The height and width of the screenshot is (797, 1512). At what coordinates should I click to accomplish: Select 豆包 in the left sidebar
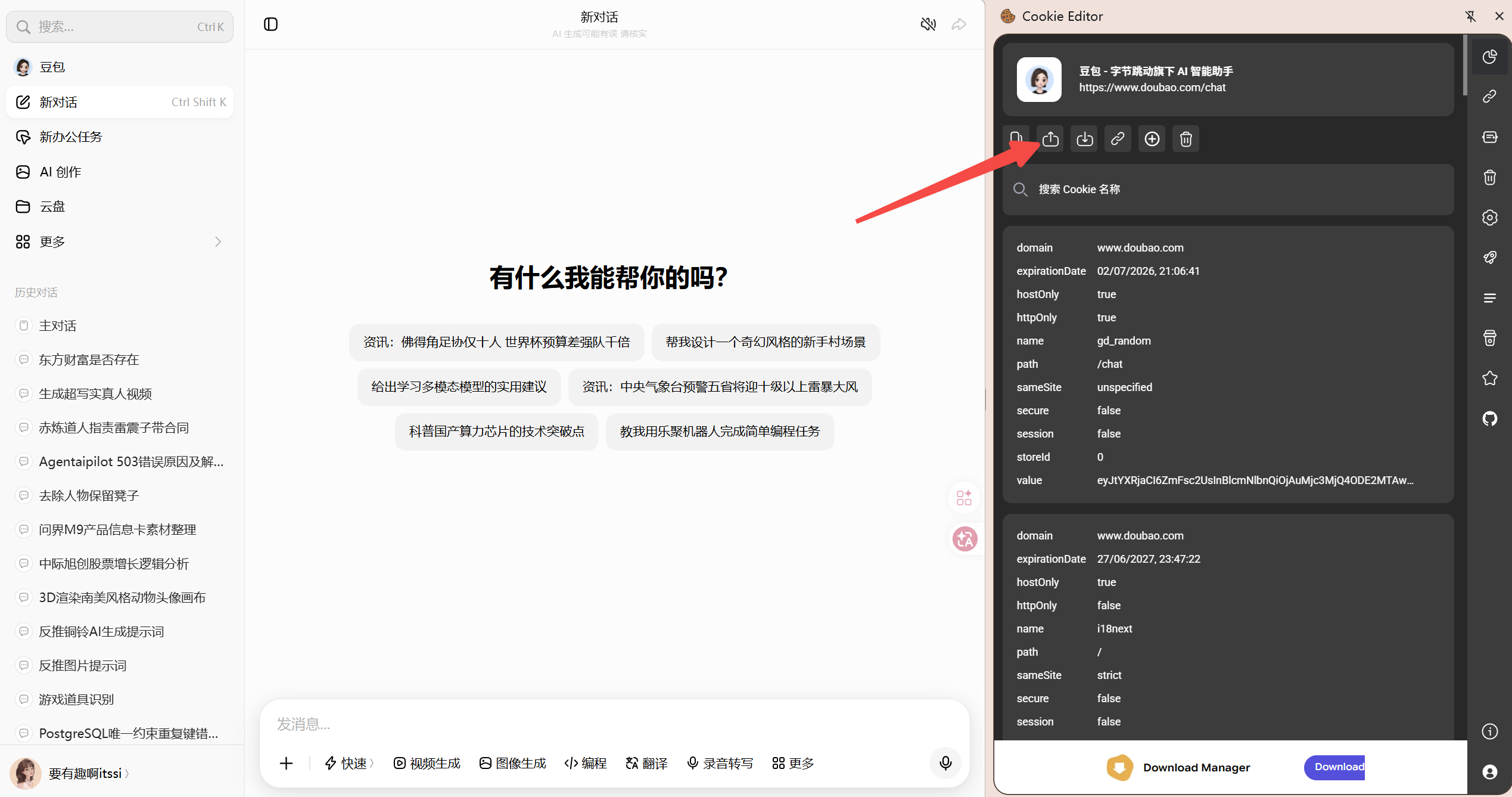[x=120, y=67]
